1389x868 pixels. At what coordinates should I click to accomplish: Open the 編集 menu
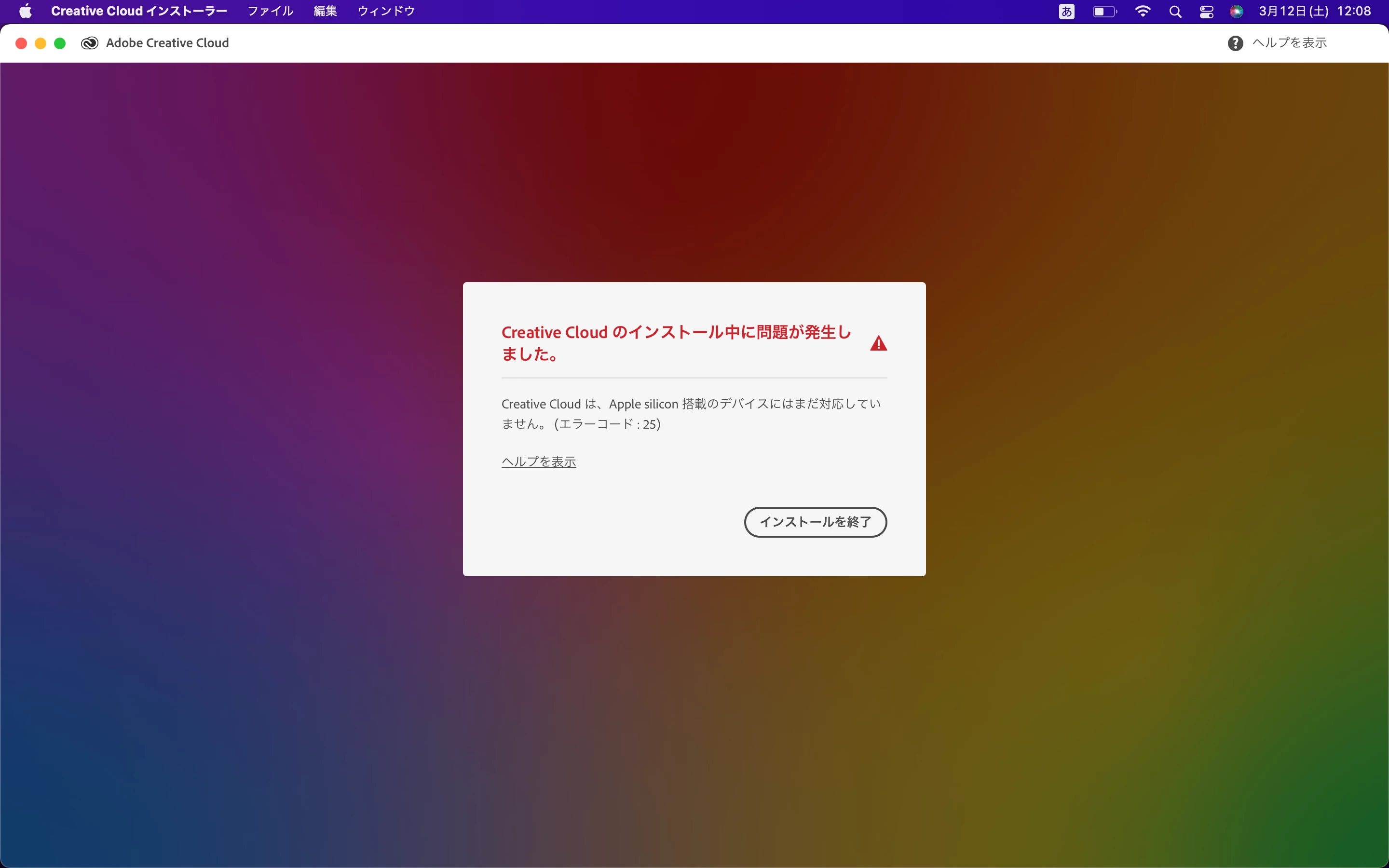tap(325, 11)
